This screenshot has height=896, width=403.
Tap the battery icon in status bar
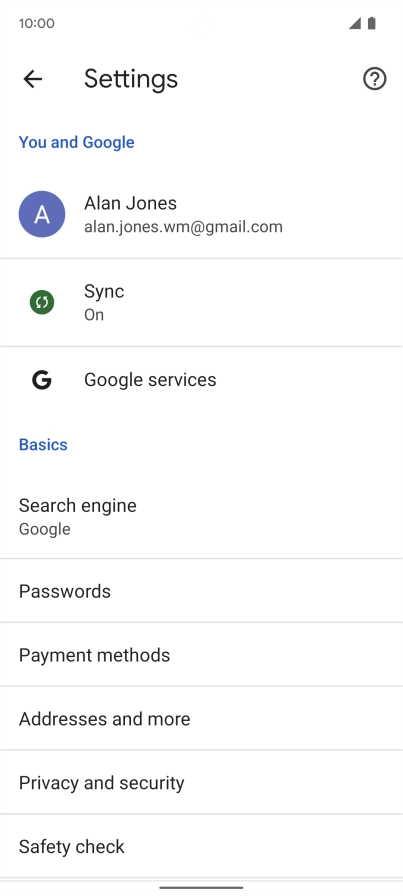pos(372,23)
